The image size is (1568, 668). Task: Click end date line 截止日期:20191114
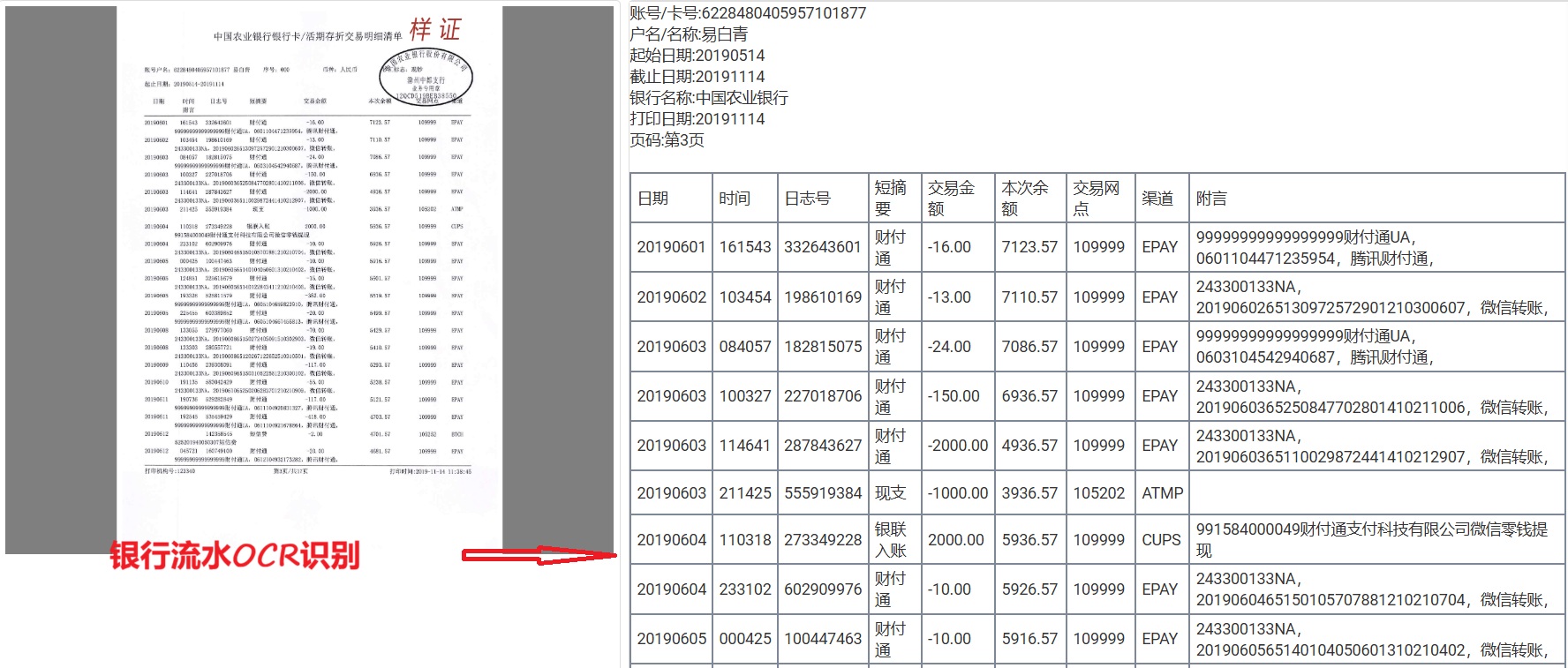click(x=697, y=77)
